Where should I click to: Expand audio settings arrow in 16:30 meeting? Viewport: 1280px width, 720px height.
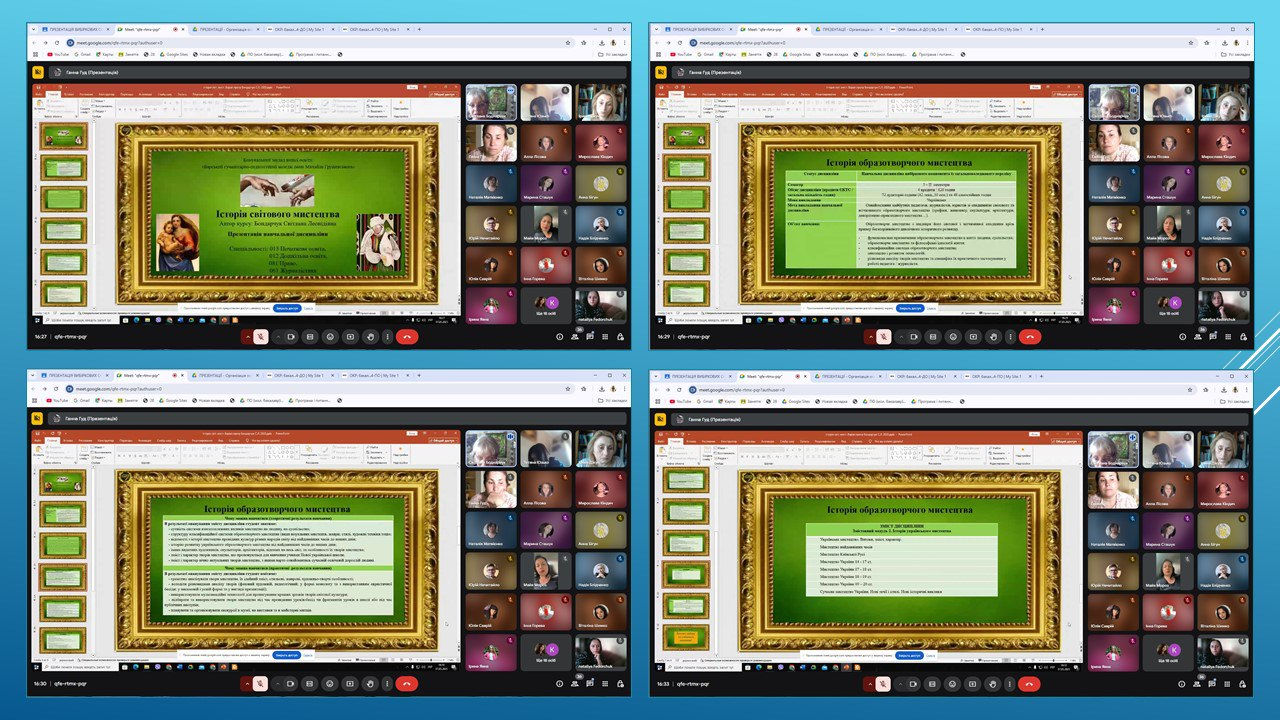point(248,684)
